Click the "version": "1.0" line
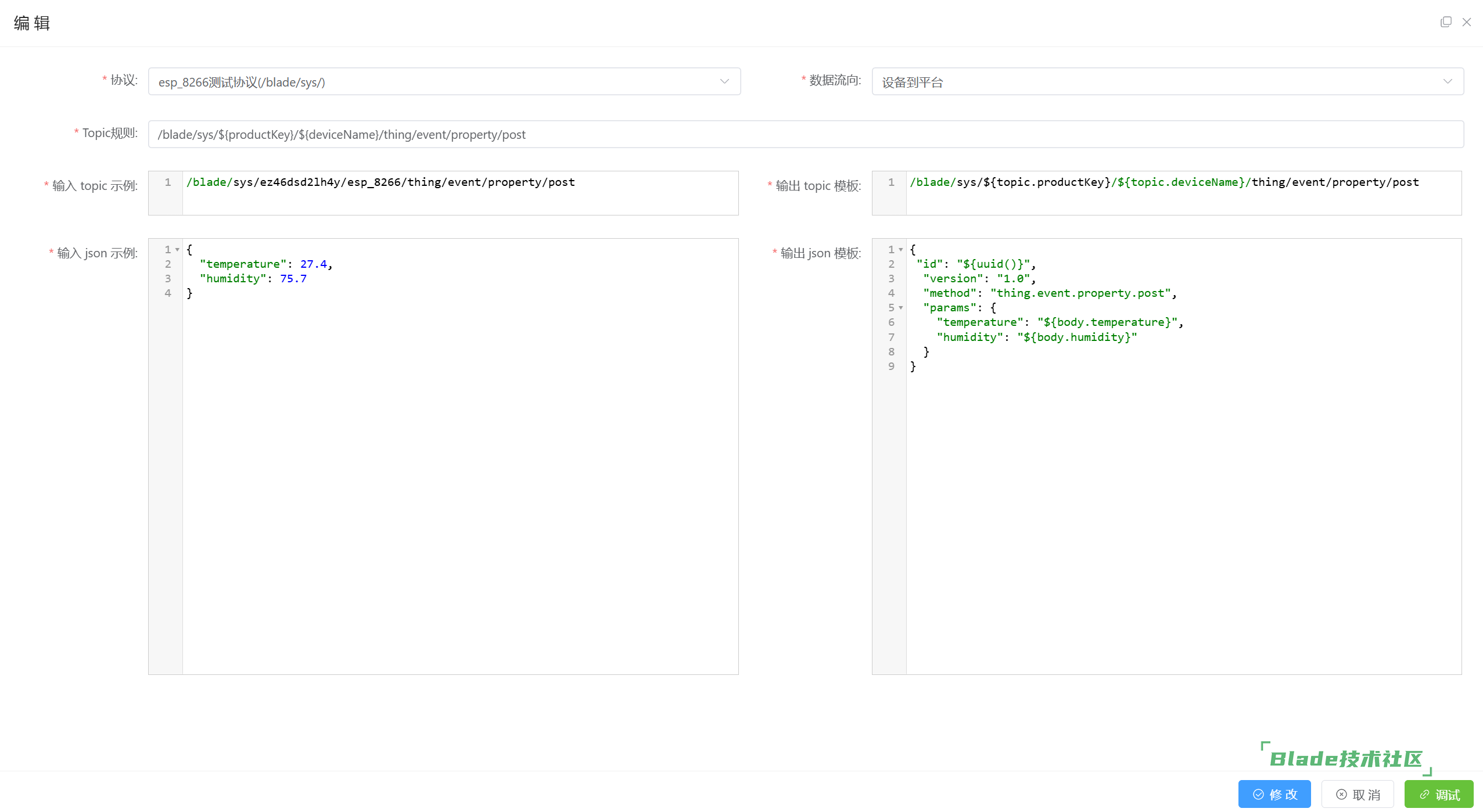Viewport: 1483px width, 812px height. tap(980, 279)
